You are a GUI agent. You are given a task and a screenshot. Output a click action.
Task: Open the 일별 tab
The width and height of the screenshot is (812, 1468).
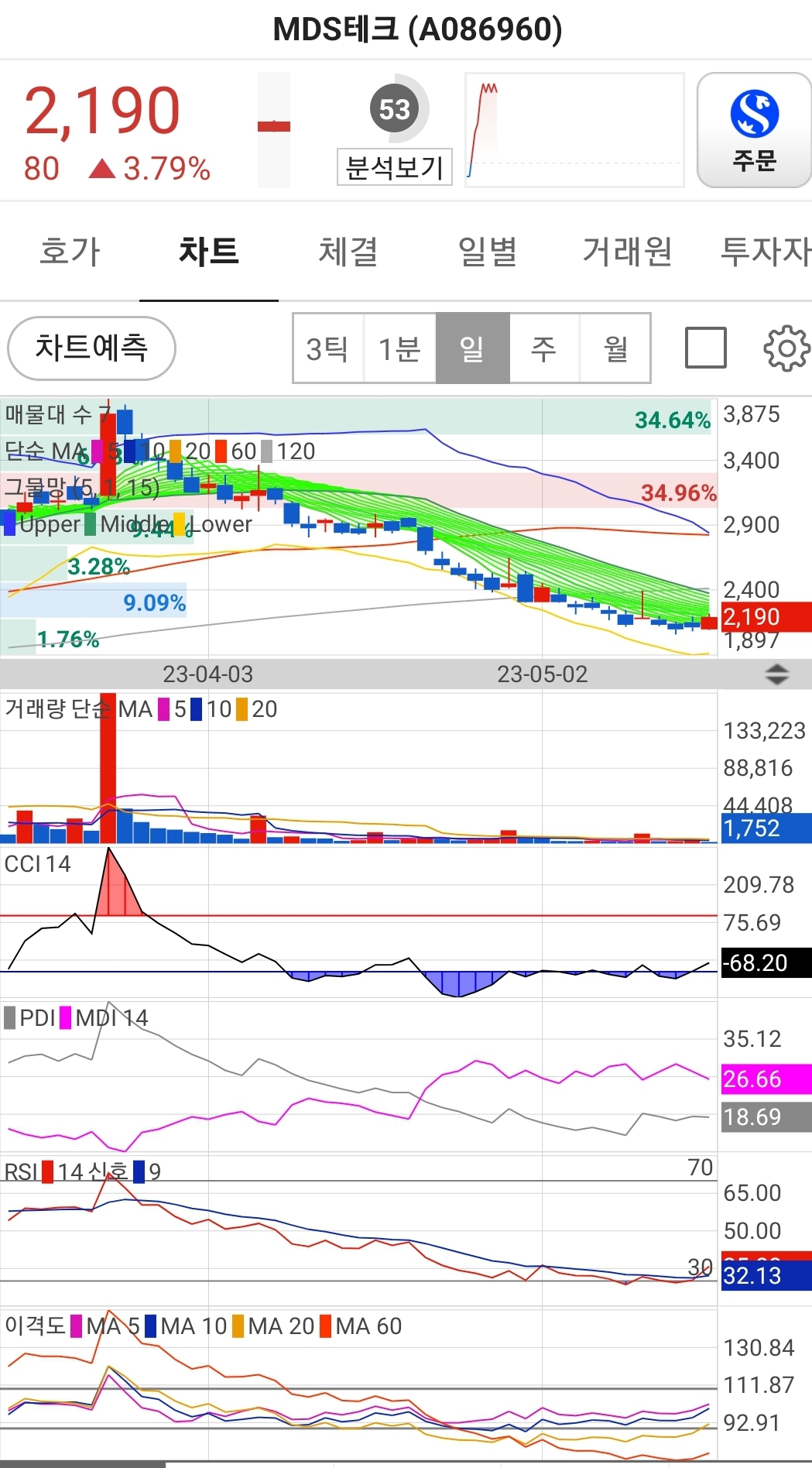point(488,252)
